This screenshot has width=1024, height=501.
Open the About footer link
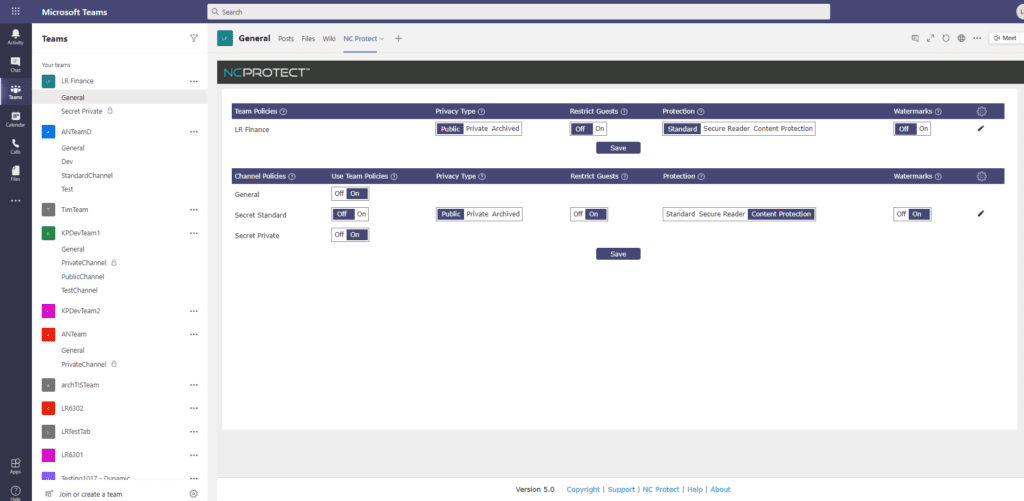tap(720, 489)
